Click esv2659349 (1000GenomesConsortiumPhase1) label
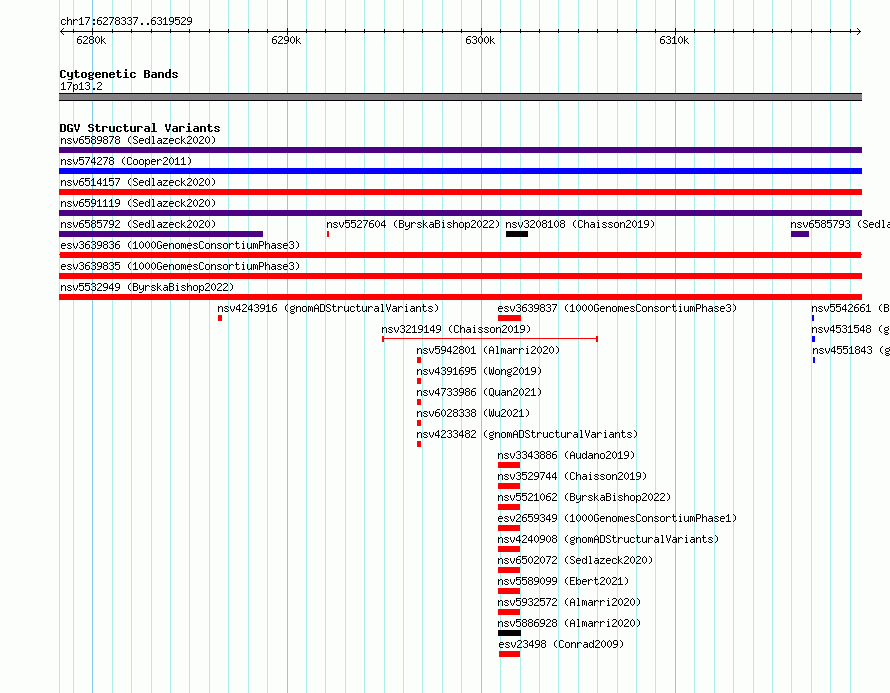 pos(617,518)
